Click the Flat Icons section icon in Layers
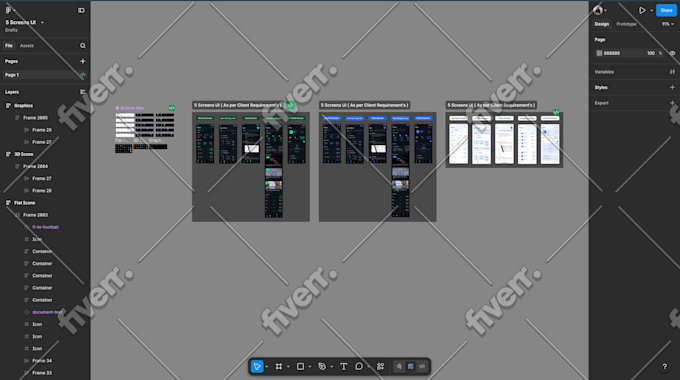The height and width of the screenshot is (380, 680). pyautogui.click(x=8, y=203)
